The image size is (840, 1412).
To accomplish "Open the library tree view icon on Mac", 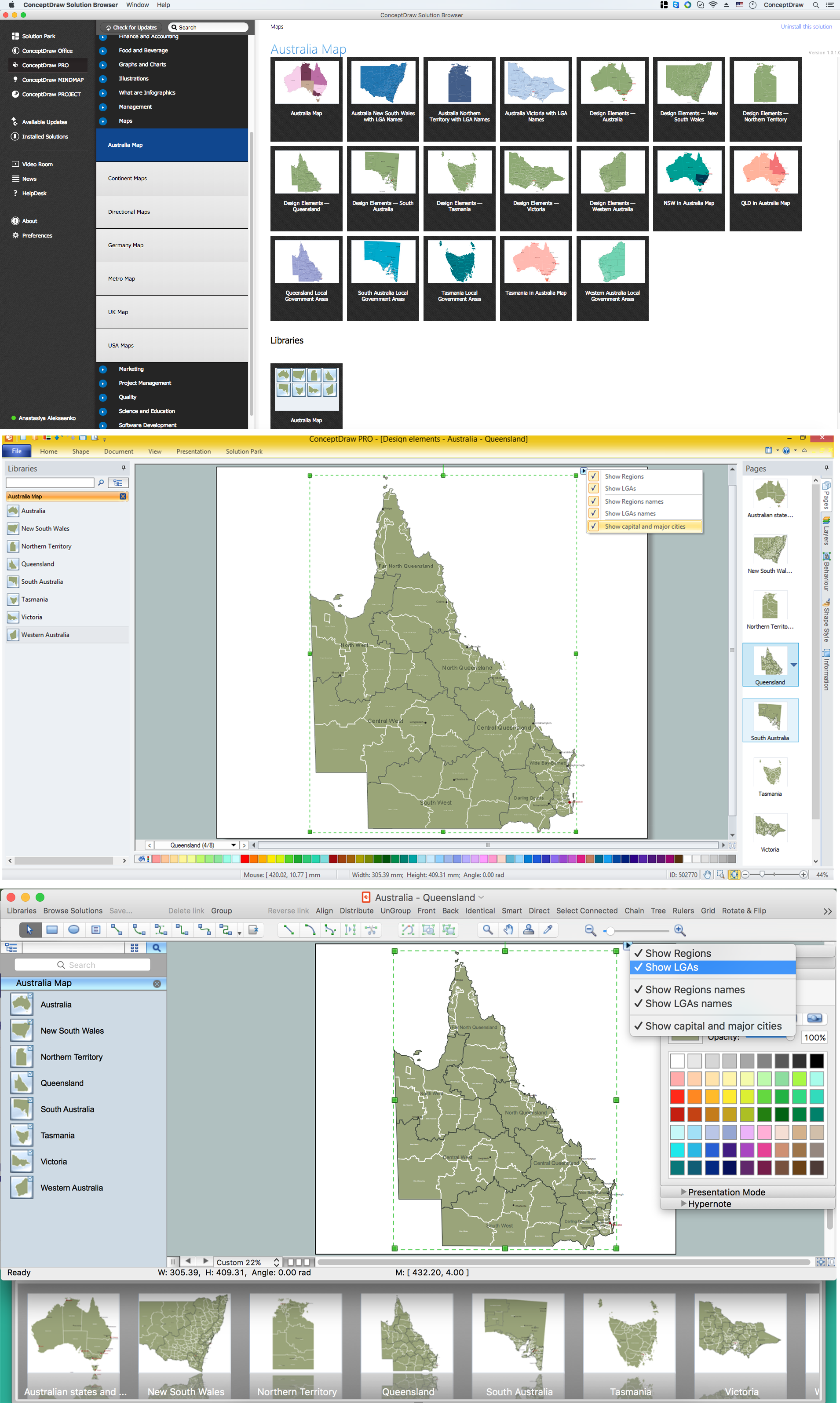I will click(11, 948).
